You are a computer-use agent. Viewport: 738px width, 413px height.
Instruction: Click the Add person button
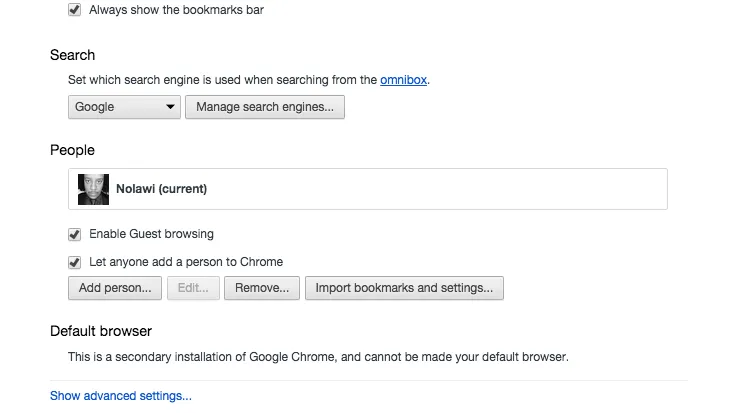point(114,288)
